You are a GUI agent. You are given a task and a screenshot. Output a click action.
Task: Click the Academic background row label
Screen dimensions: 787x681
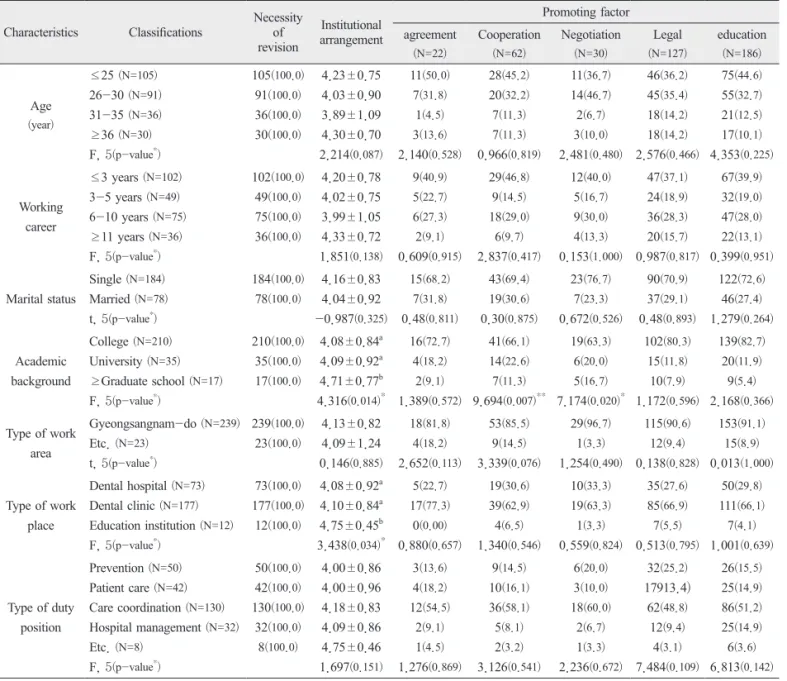(x=41, y=371)
